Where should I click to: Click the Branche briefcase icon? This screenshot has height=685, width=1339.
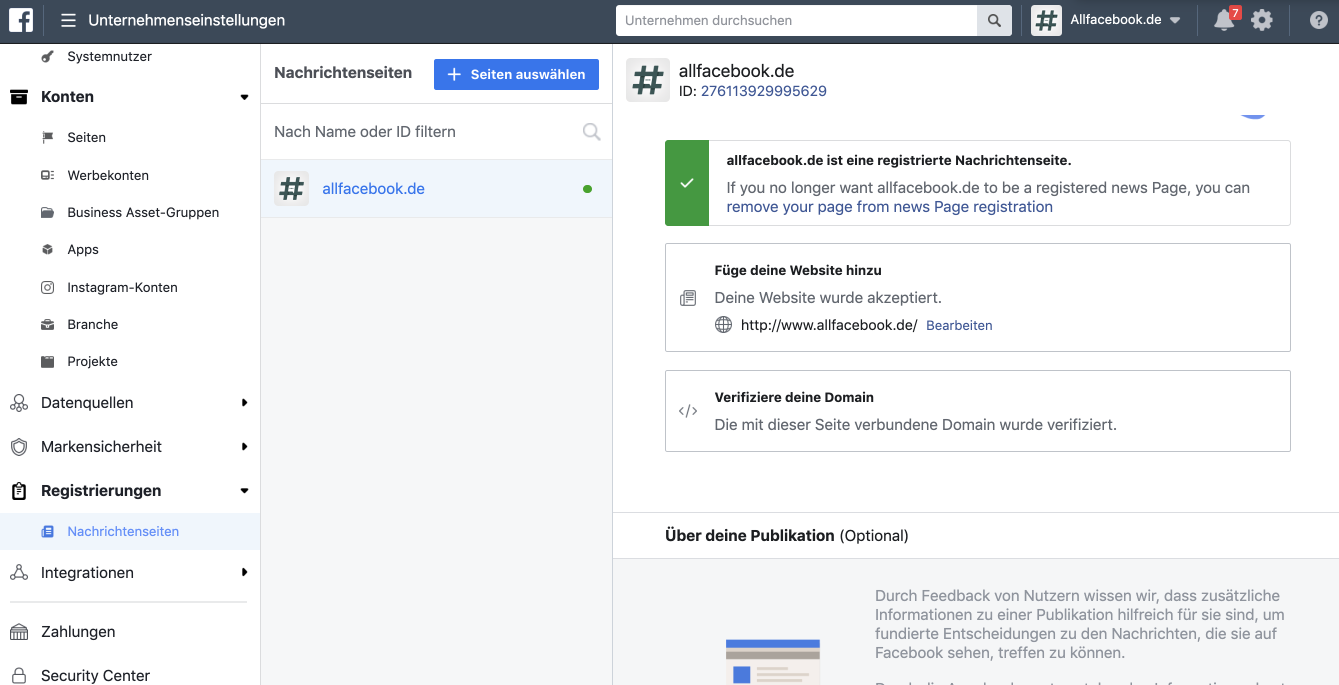click(47, 325)
